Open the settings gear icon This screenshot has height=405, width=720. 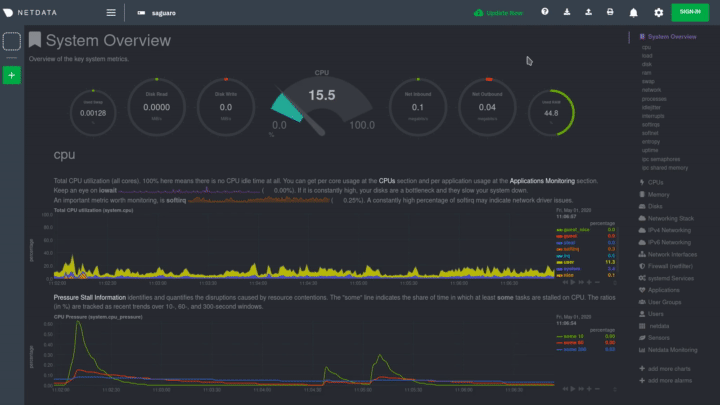[x=658, y=13]
